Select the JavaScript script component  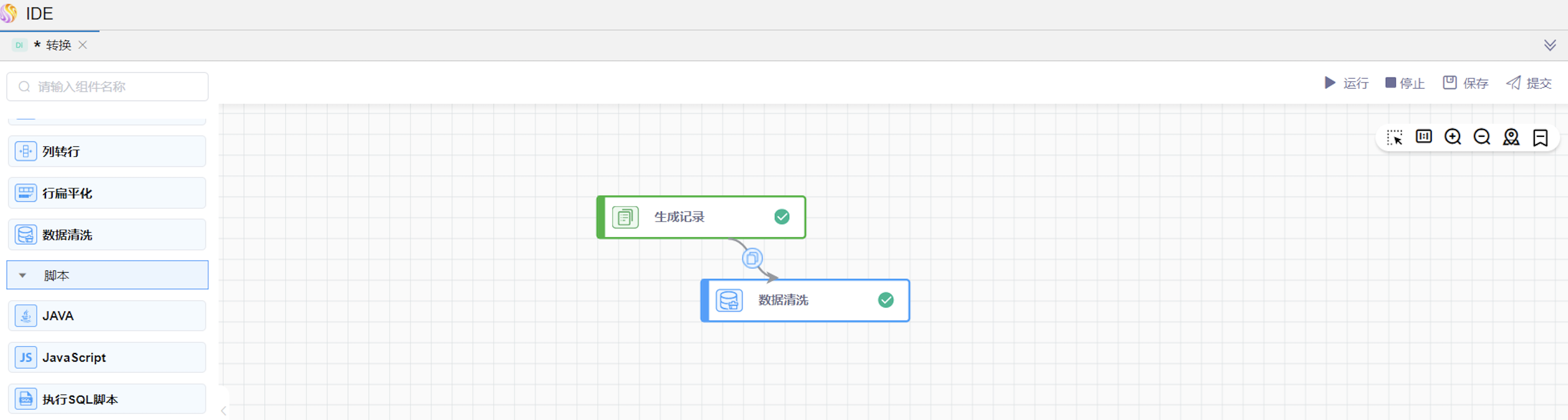pyautogui.click(x=107, y=357)
